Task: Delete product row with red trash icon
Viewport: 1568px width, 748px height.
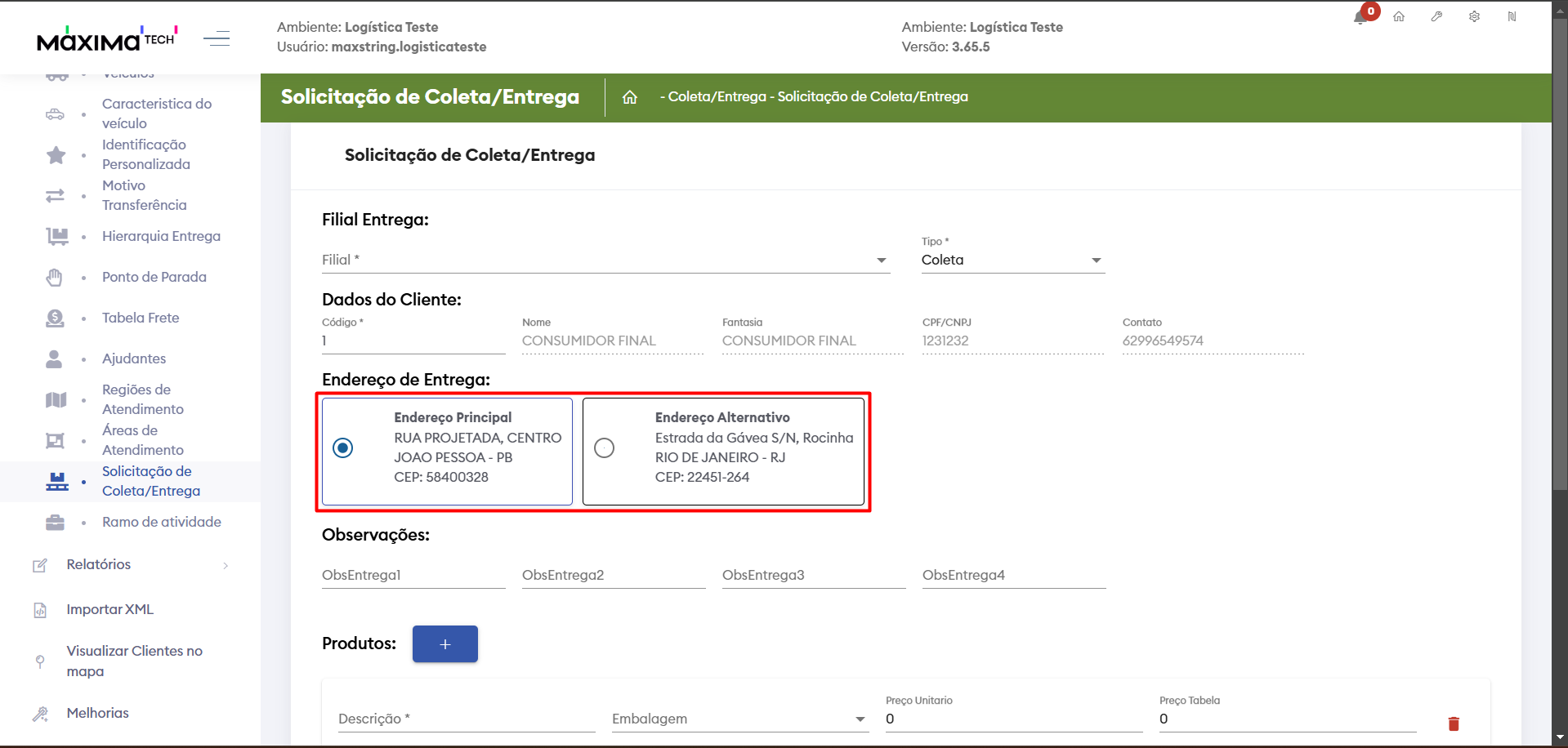Action: coord(1454,724)
